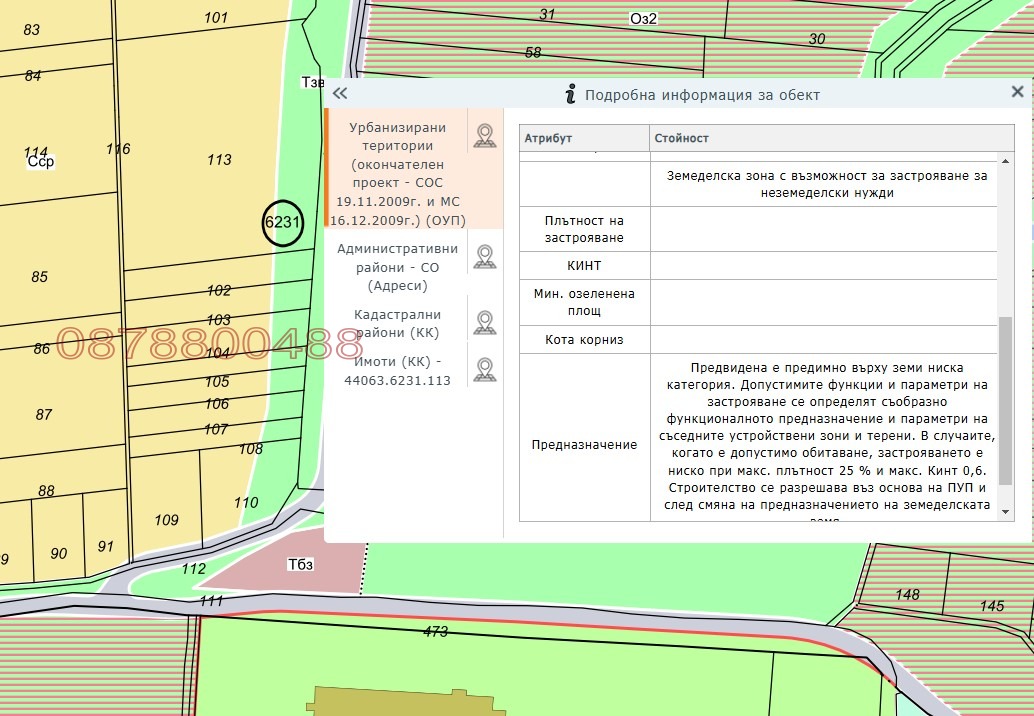Collapse the info panel with double chevron

pyautogui.click(x=340, y=94)
